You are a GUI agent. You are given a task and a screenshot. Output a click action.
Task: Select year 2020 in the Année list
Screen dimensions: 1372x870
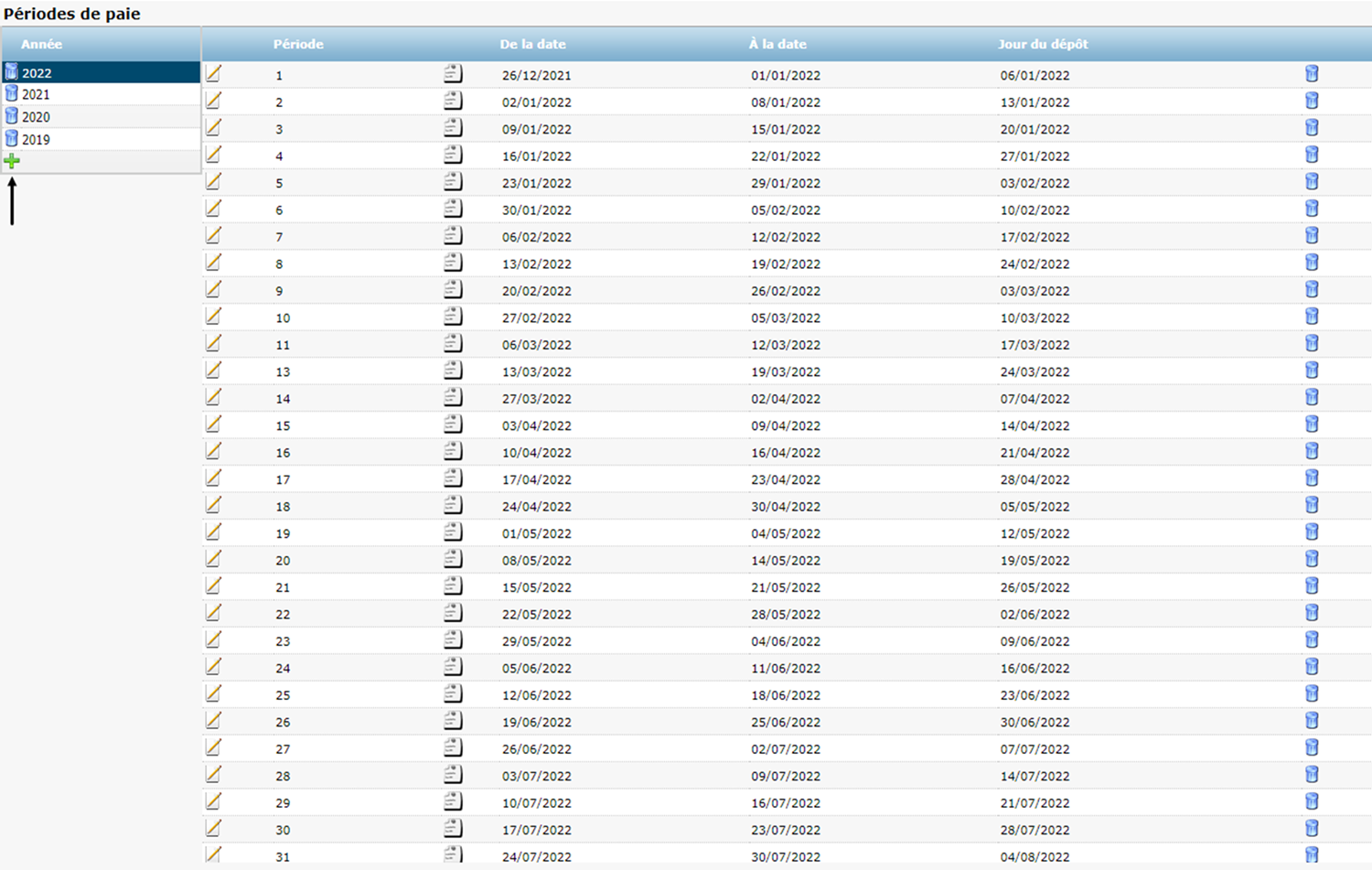pyautogui.click(x=36, y=117)
